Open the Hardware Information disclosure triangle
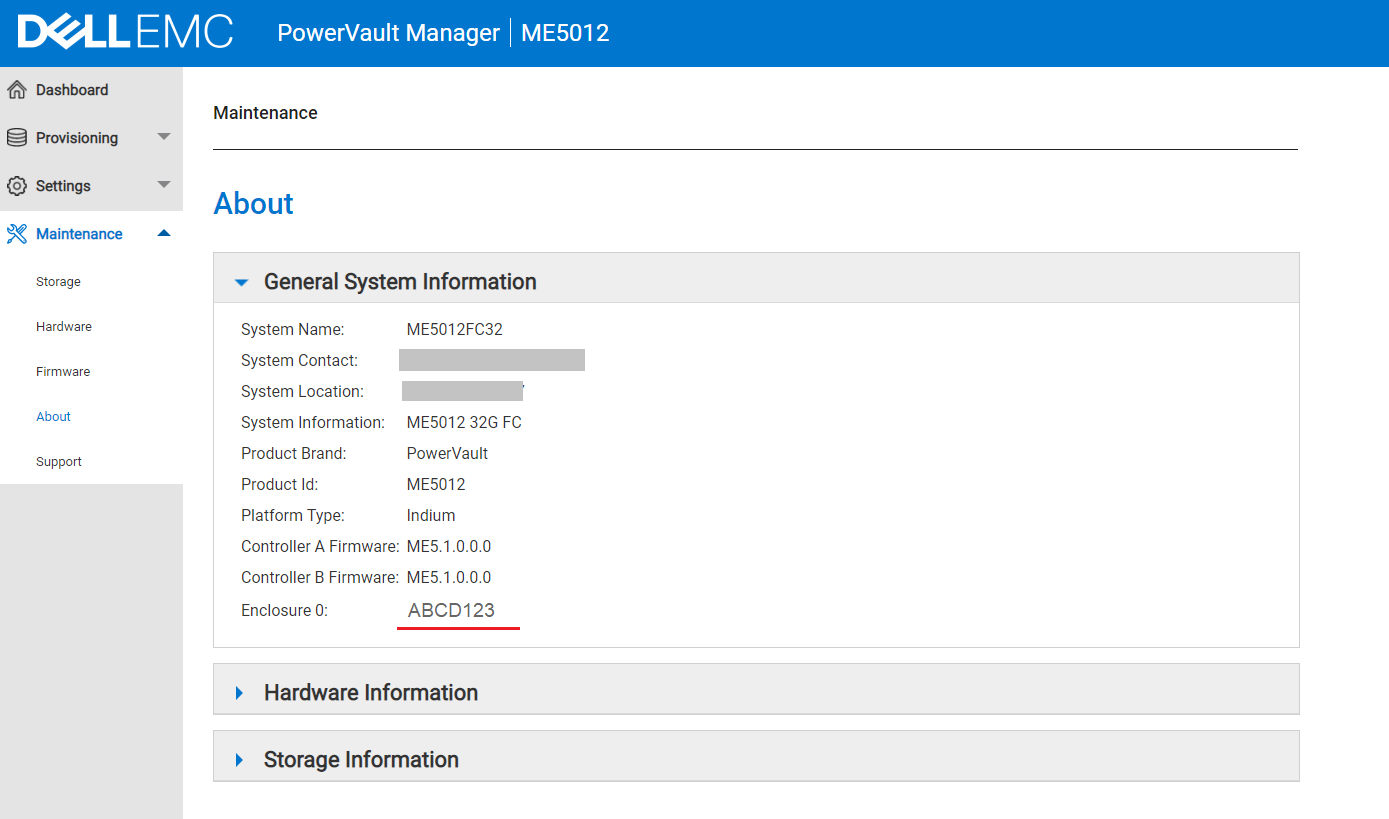The width and height of the screenshot is (1389, 819). (239, 691)
